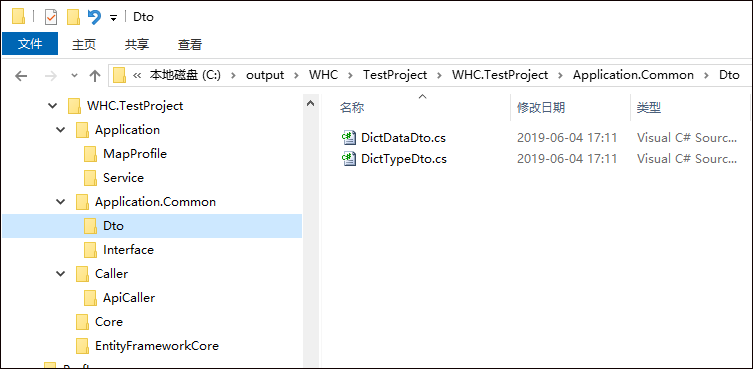Go back using the back arrow

[x=21, y=75]
